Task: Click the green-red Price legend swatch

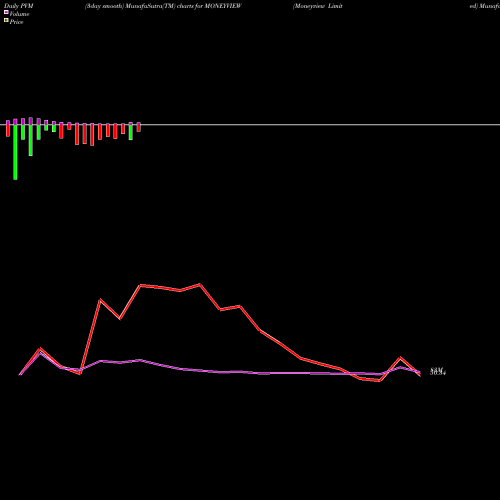Action: pos(6,21)
